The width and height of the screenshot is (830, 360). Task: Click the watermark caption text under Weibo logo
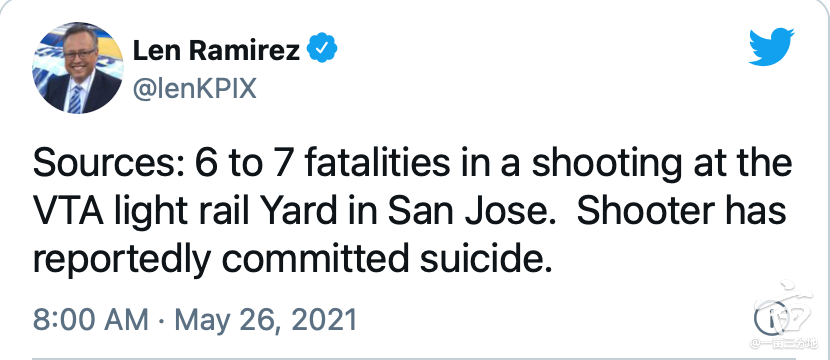coord(783,344)
